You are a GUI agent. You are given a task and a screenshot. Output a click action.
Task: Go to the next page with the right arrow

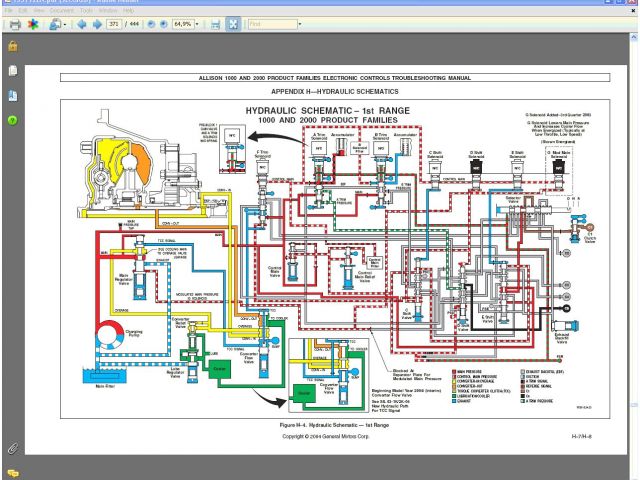95,23
